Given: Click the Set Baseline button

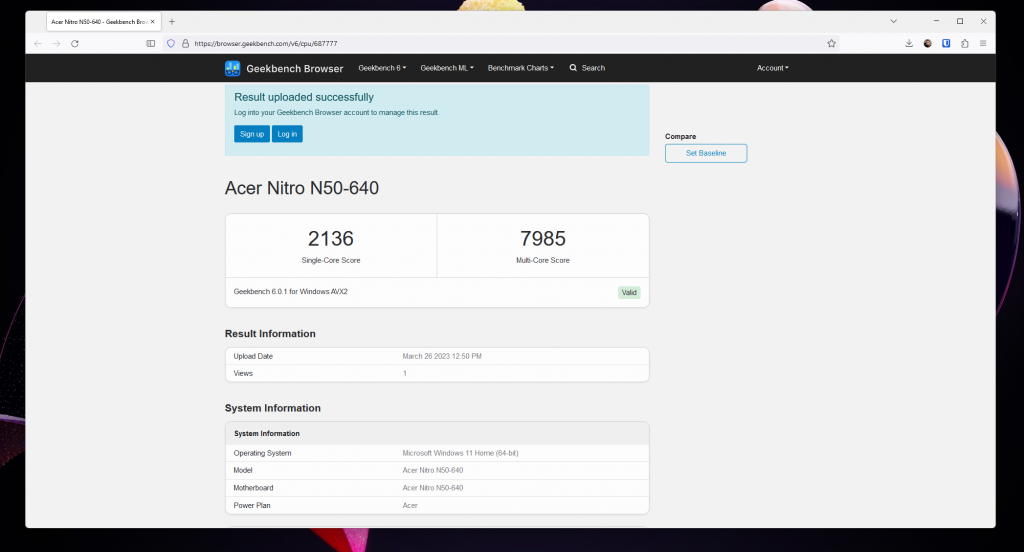Looking at the screenshot, I should (x=706, y=154).
